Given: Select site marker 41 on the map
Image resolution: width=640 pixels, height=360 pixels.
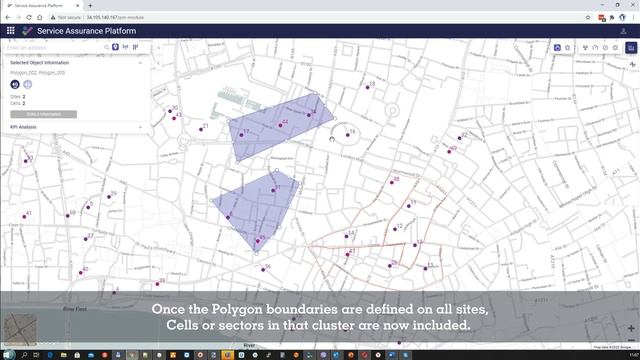Looking at the screenshot, I should (x=24, y=216).
